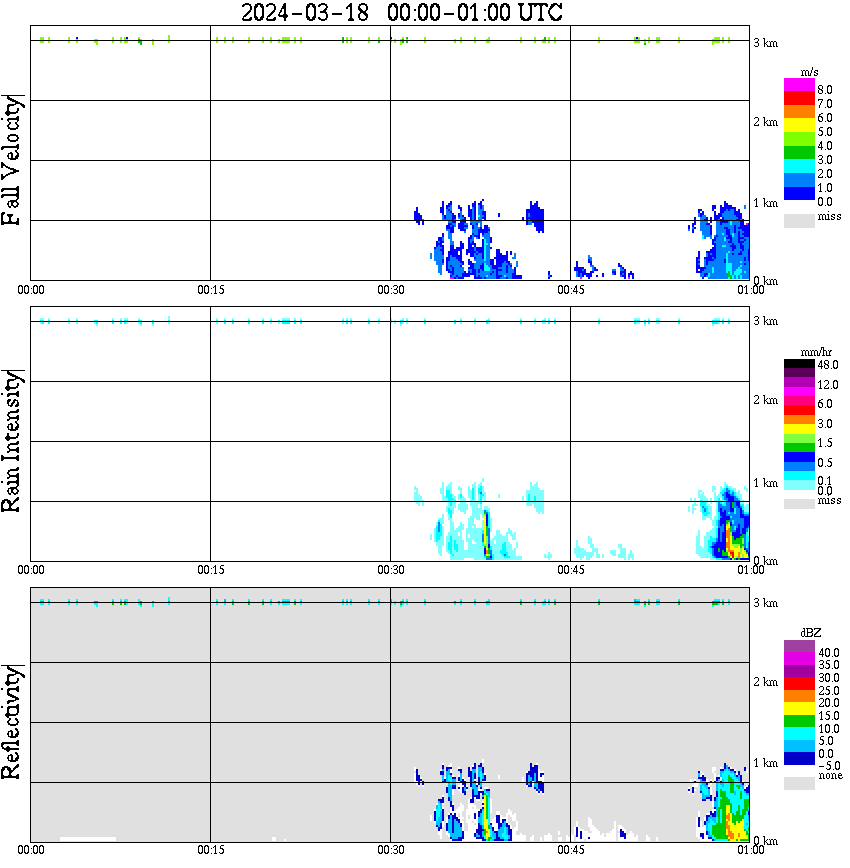Click the "Fall Velocity" vertical axis label

[12, 159]
